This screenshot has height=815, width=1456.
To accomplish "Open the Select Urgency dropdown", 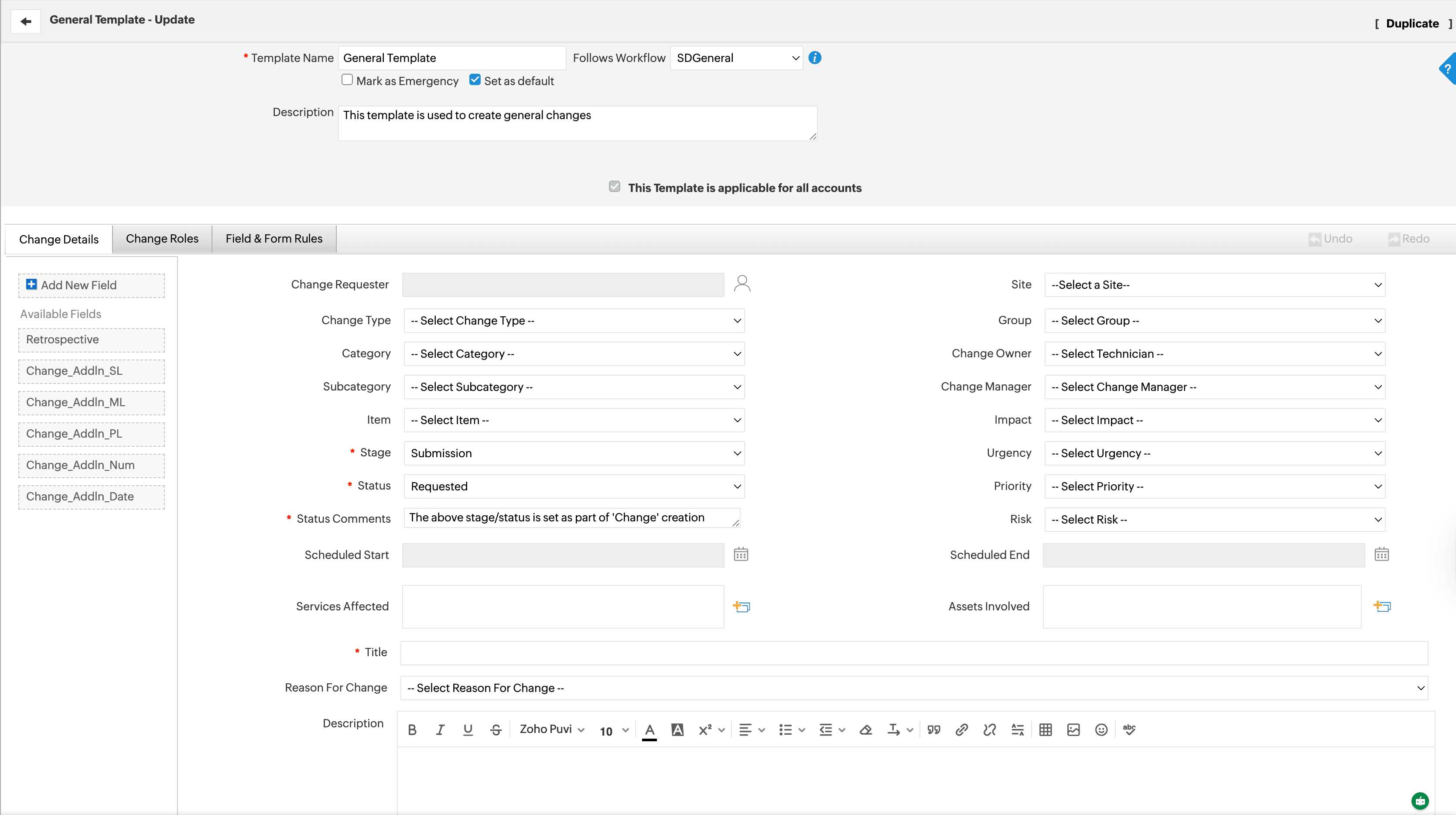I will [x=1215, y=453].
